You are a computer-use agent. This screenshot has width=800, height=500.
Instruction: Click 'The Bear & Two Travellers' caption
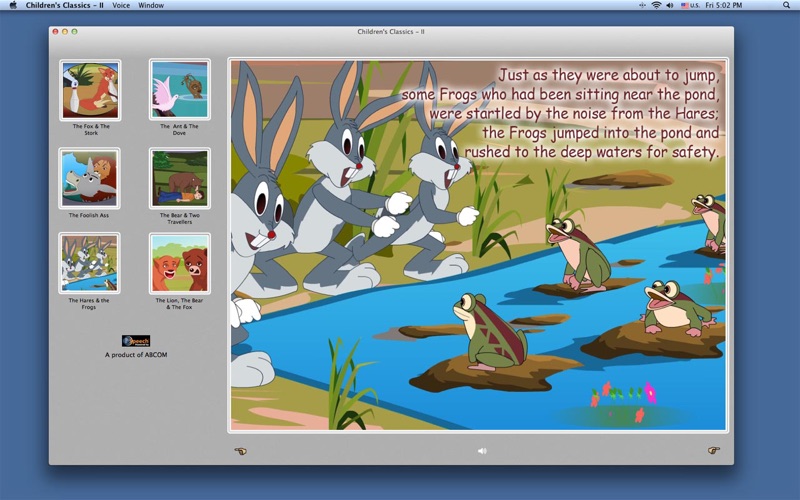(x=180, y=218)
